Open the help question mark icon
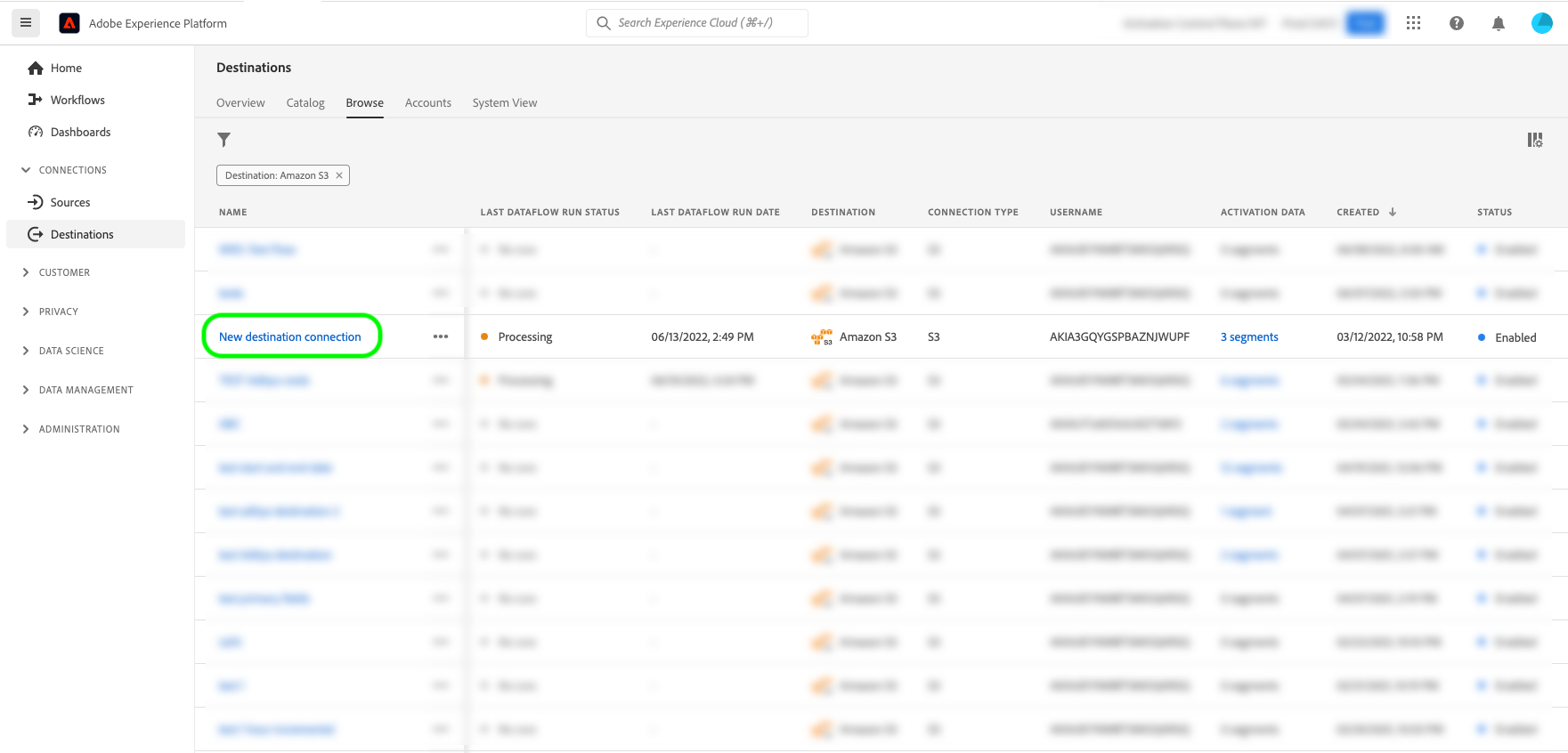Viewport: 1568px width, 753px height. click(x=1457, y=23)
